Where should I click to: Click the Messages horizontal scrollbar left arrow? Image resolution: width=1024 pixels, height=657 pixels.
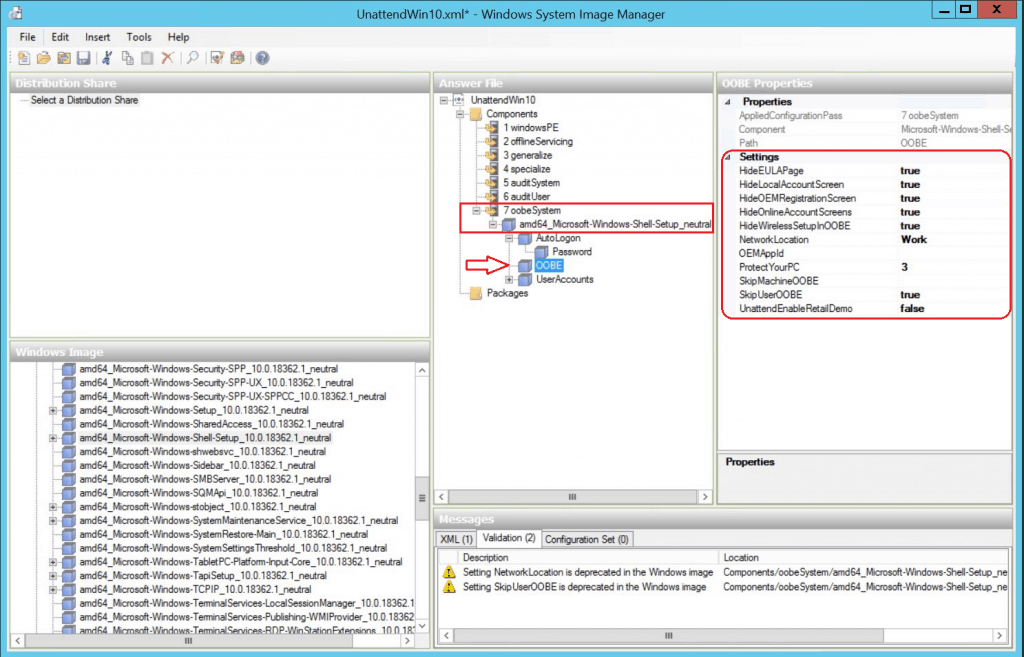point(446,635)
